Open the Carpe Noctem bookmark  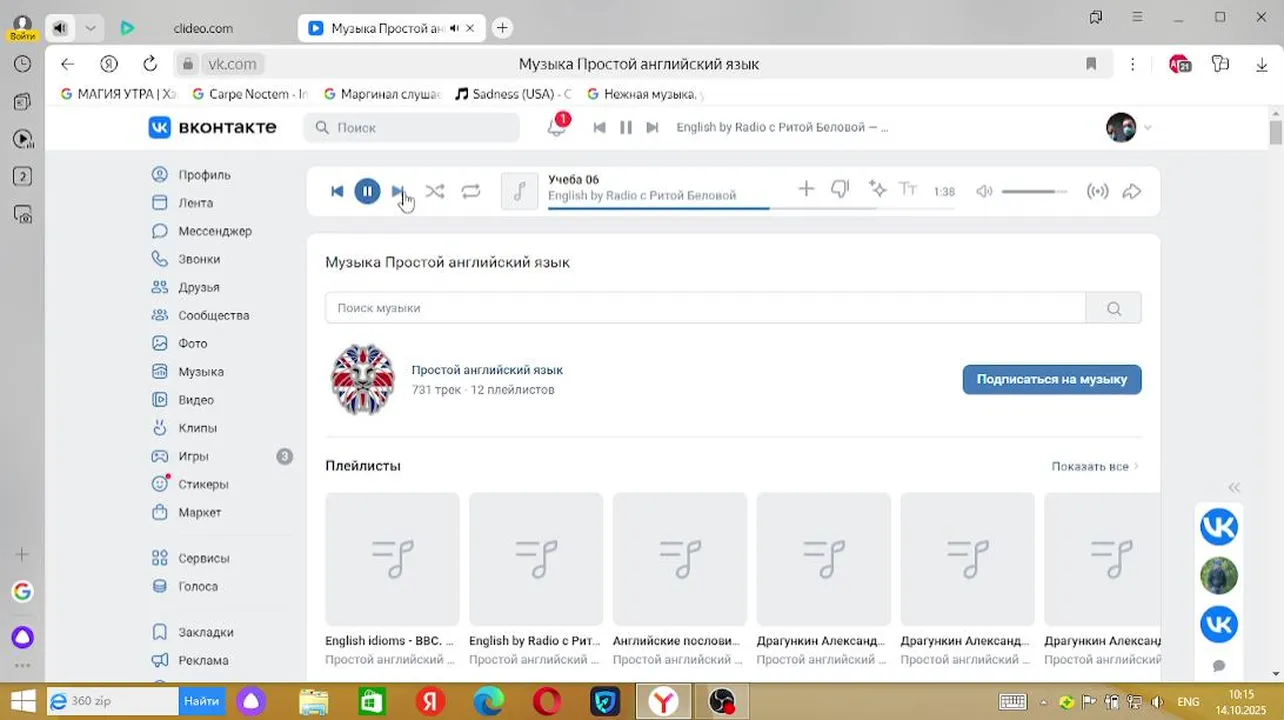click(250, 94)
